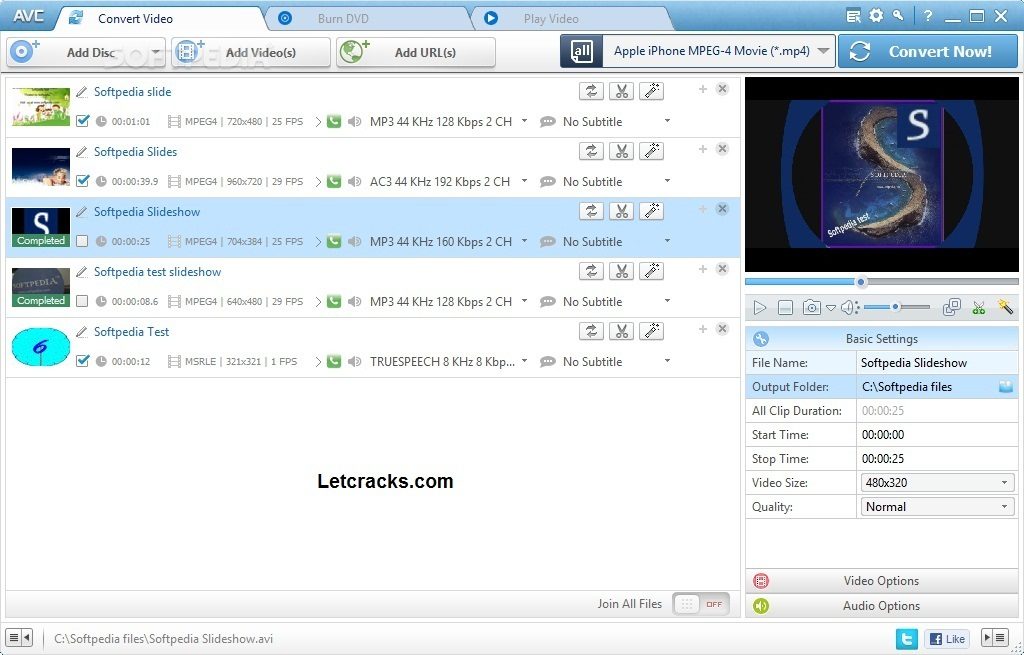This screenshot has width=1024, height=655.
Task: Click the detach preview window icon
Action: pyautogui.click(x=952, y=308)
